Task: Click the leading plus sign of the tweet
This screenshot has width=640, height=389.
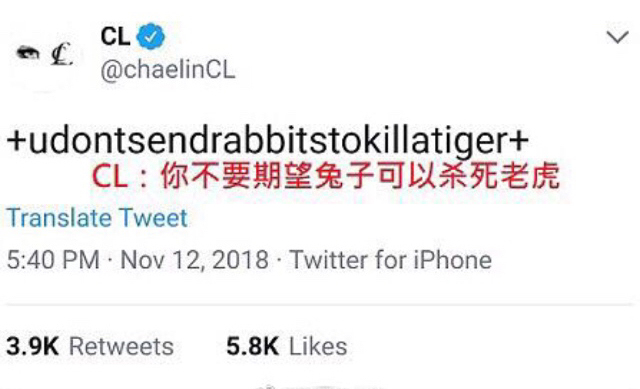Action: [x=17, y=141]
